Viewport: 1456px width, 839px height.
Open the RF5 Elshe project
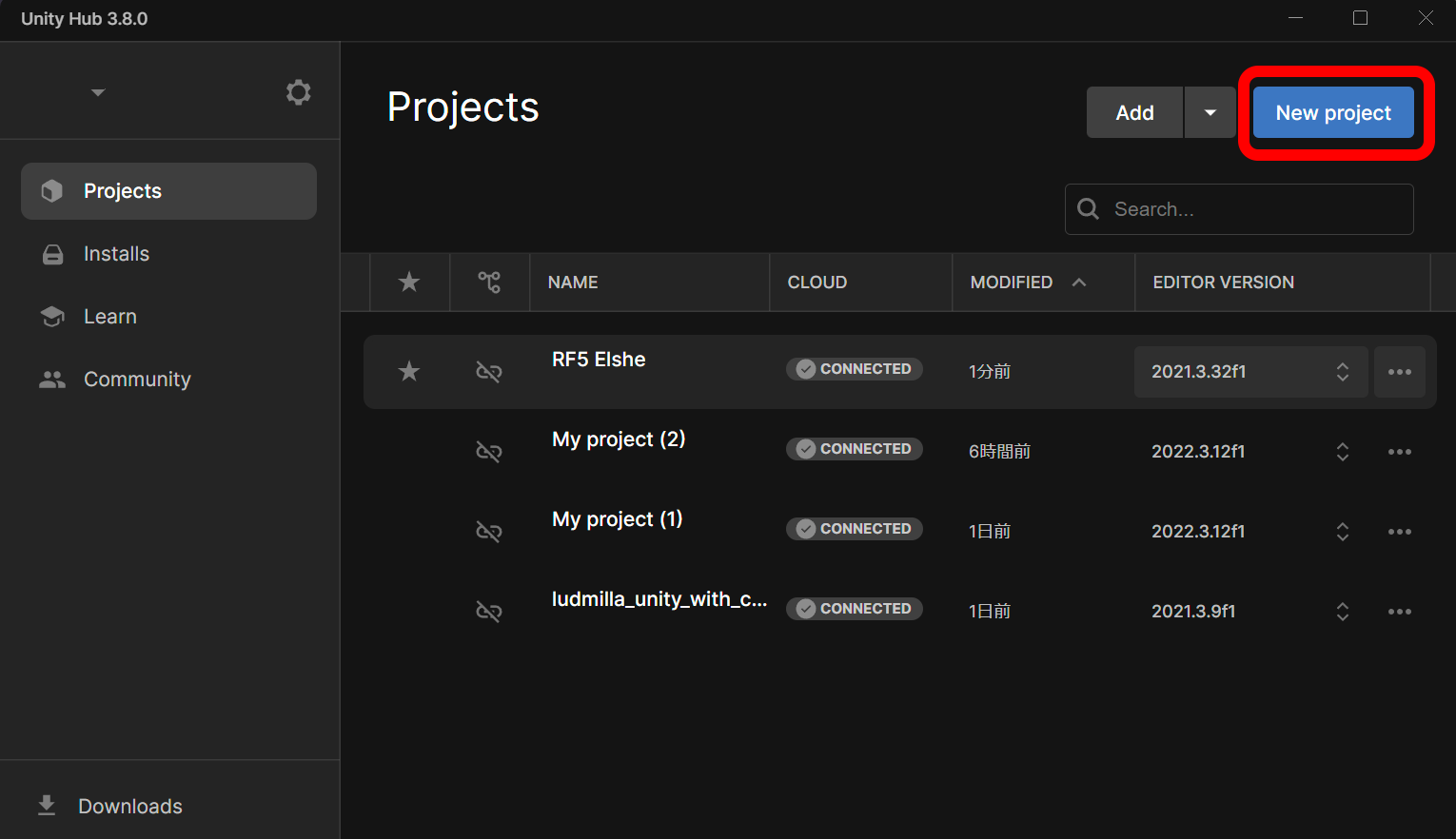tap(599, 360)
